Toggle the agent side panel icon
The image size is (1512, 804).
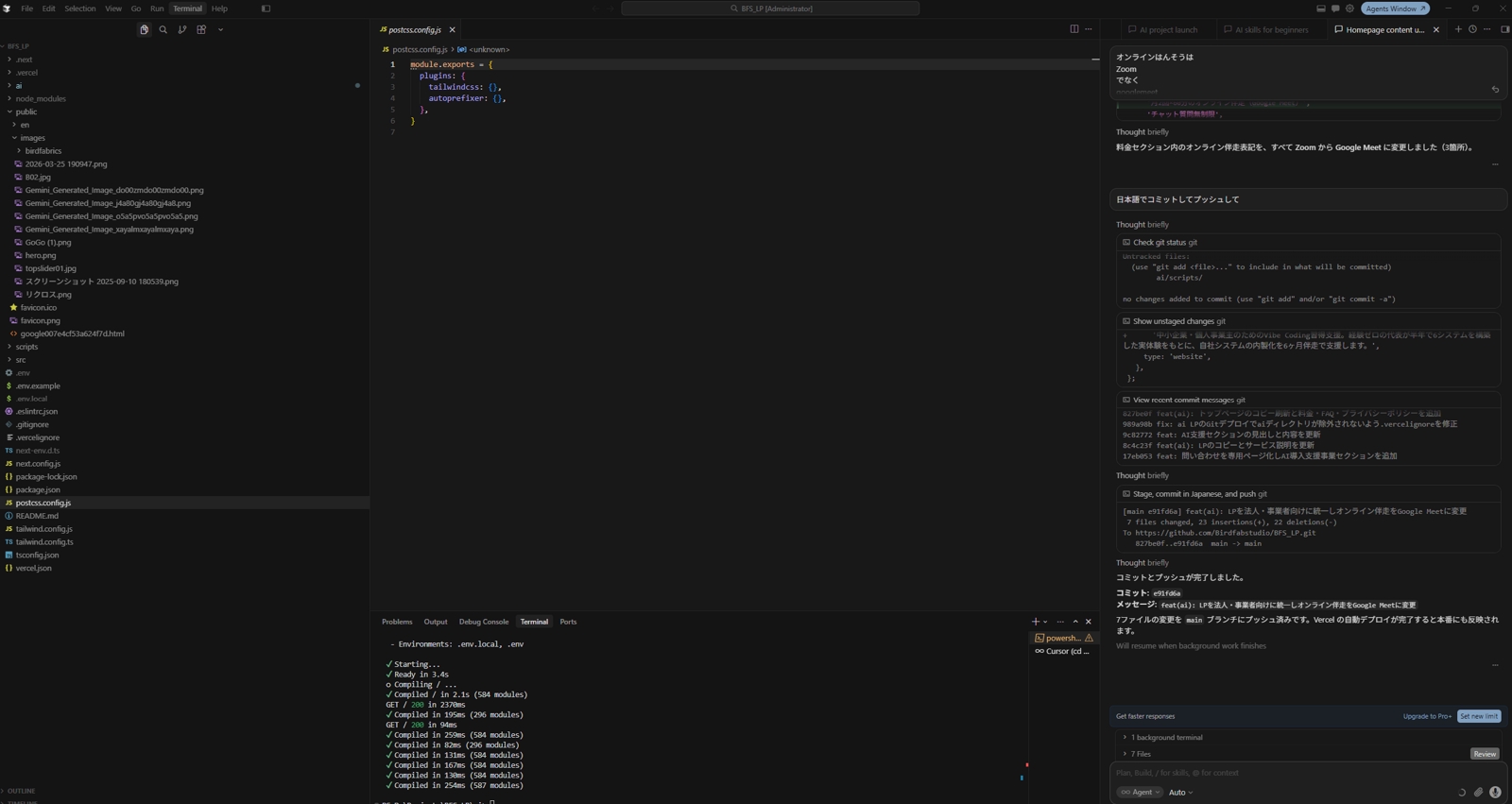(1504, 29)
